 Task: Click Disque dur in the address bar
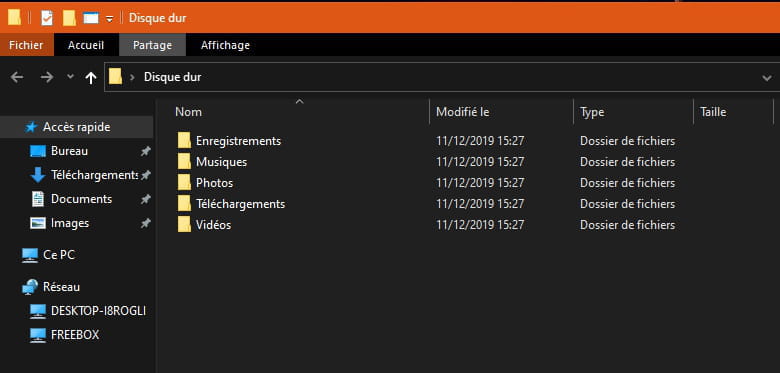[173, 77]
